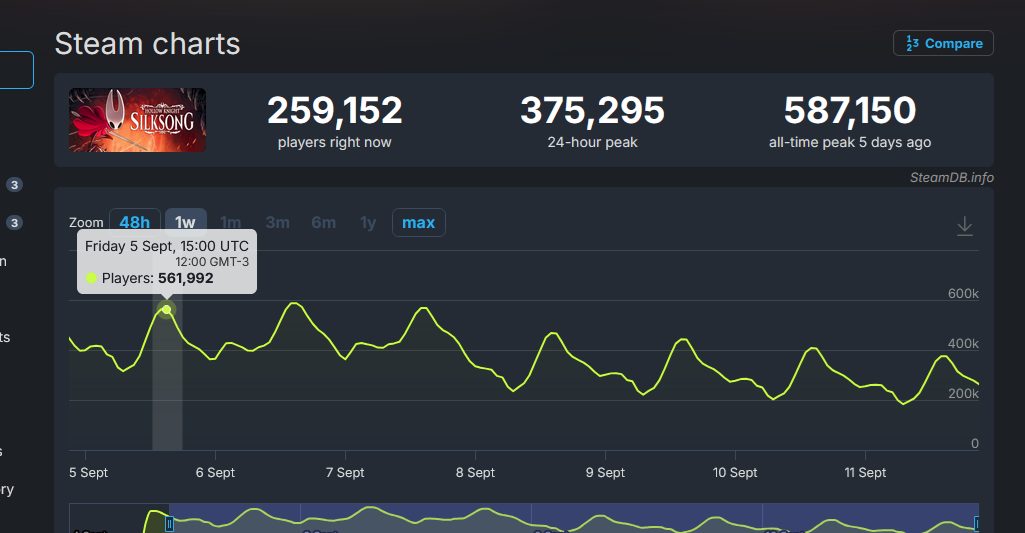Select the 6m zoom range
Image resolution: width=1025 pixels, height=533 pixels.
(x=324, y=222)
